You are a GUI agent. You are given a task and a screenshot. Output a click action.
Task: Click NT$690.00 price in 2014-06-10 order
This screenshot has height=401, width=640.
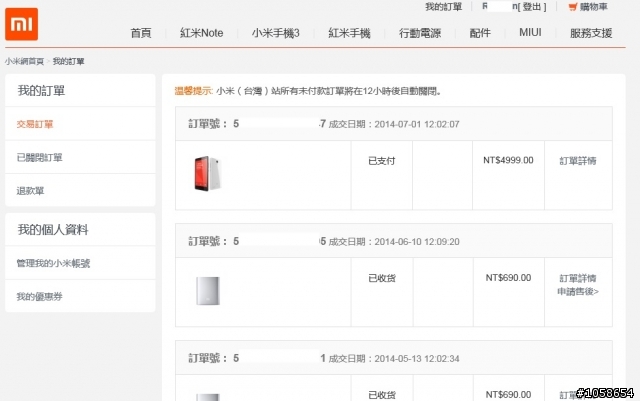pos(508,278)
